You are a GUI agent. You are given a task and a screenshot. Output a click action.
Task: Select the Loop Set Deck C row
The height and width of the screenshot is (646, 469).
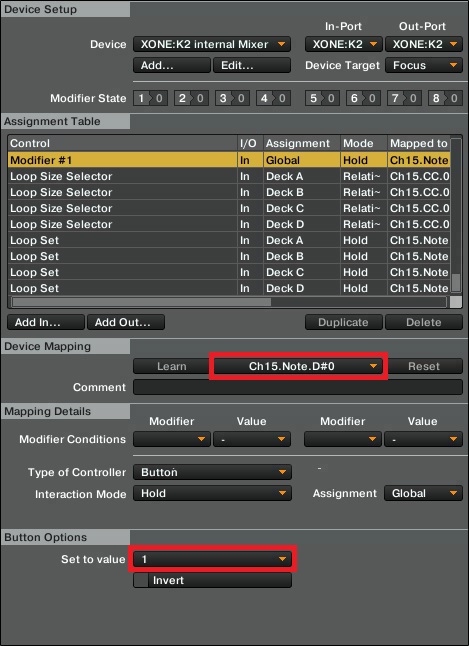tap(229, 272)
